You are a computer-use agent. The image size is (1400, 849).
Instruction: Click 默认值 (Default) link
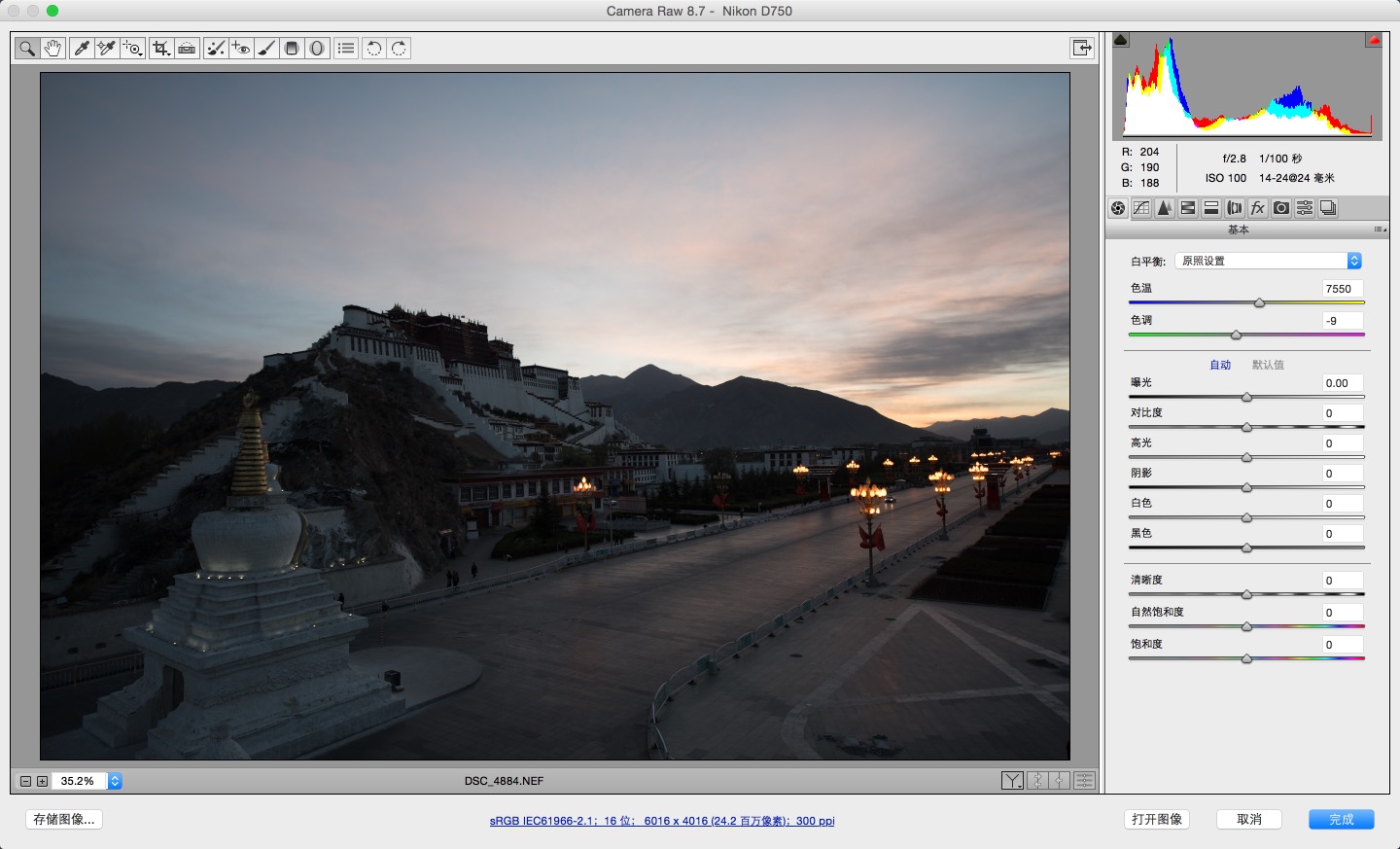click(1268, 365)
